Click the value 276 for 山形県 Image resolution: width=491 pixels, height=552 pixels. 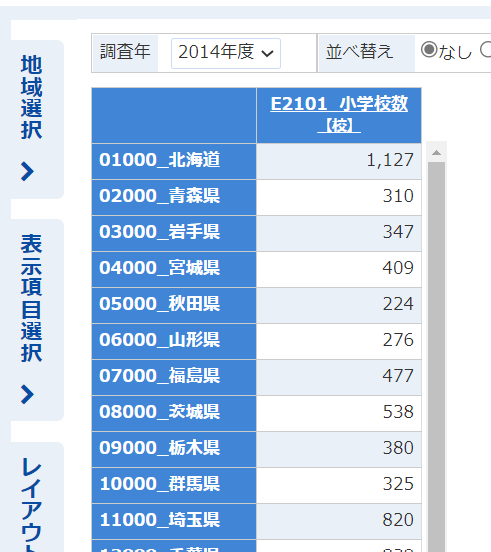398,340
